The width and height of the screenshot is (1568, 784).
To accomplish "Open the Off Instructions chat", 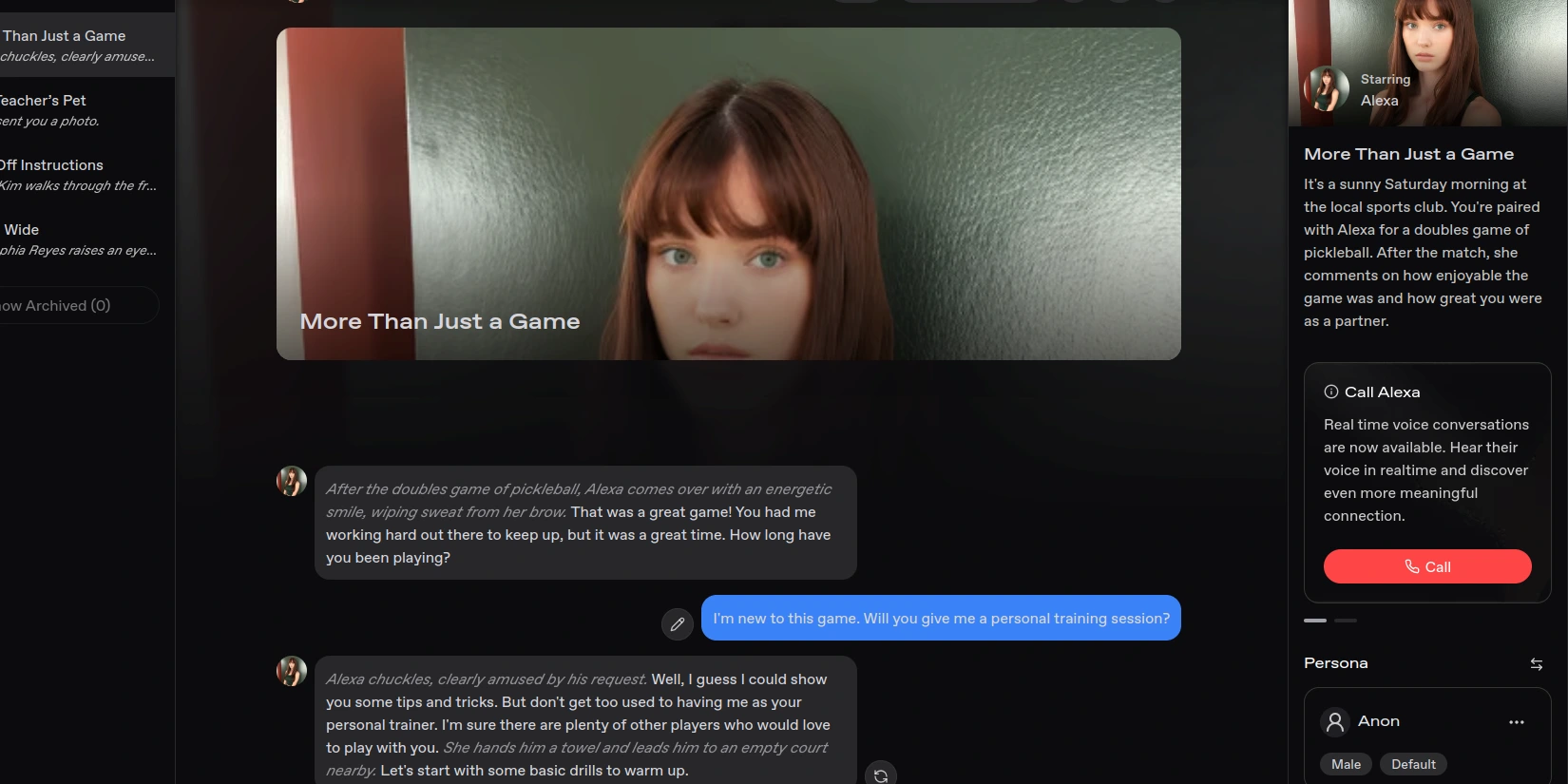I will [76, 175].
